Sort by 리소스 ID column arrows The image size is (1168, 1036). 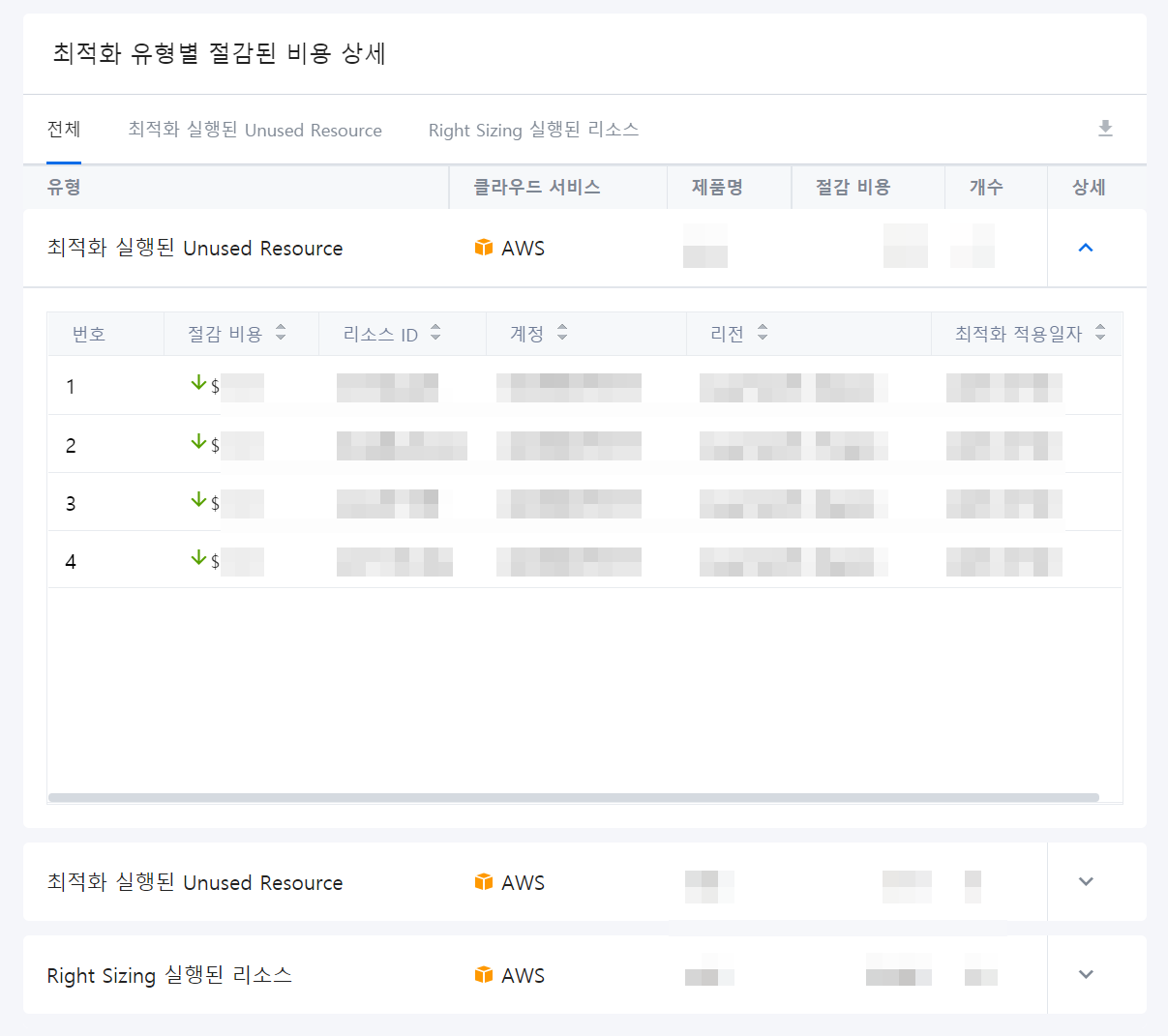click(x=435, y=333)
